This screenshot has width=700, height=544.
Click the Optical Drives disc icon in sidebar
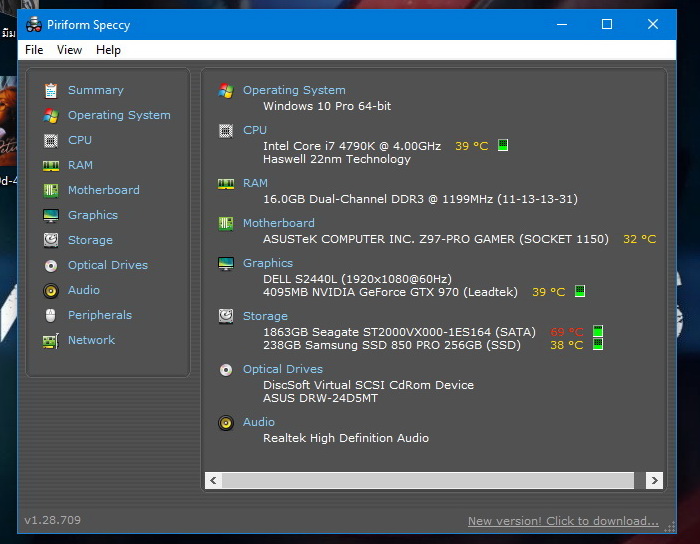[x=50, y=265]
